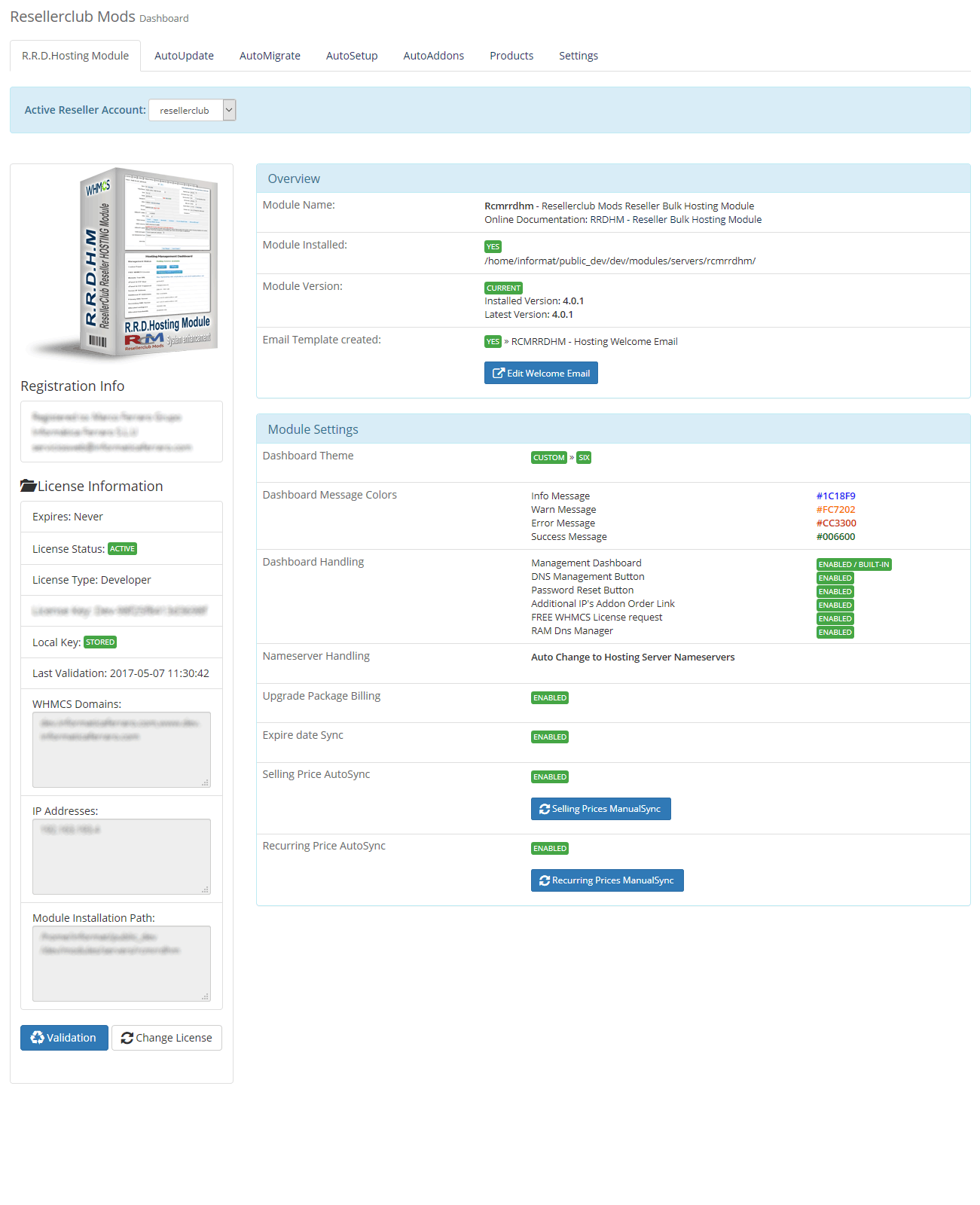Image resolution: width=980 pixels, height=1205 pixels.
Task: Click the YES badge for Email Template created
Action: (493, 342)
